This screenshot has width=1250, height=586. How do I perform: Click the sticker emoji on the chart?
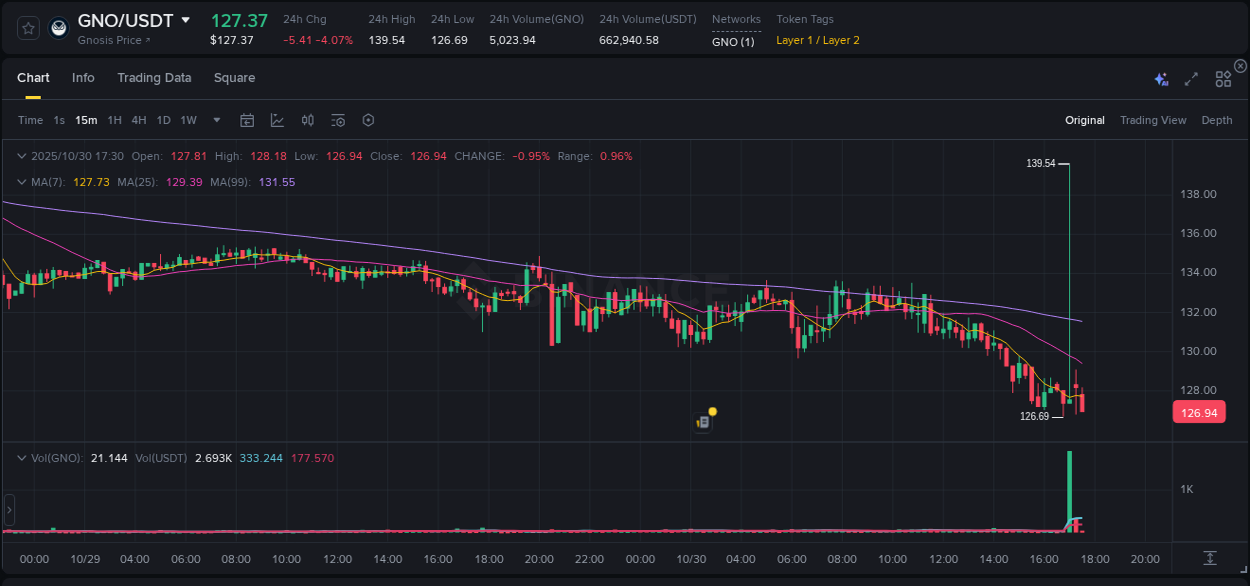(703, 419)
